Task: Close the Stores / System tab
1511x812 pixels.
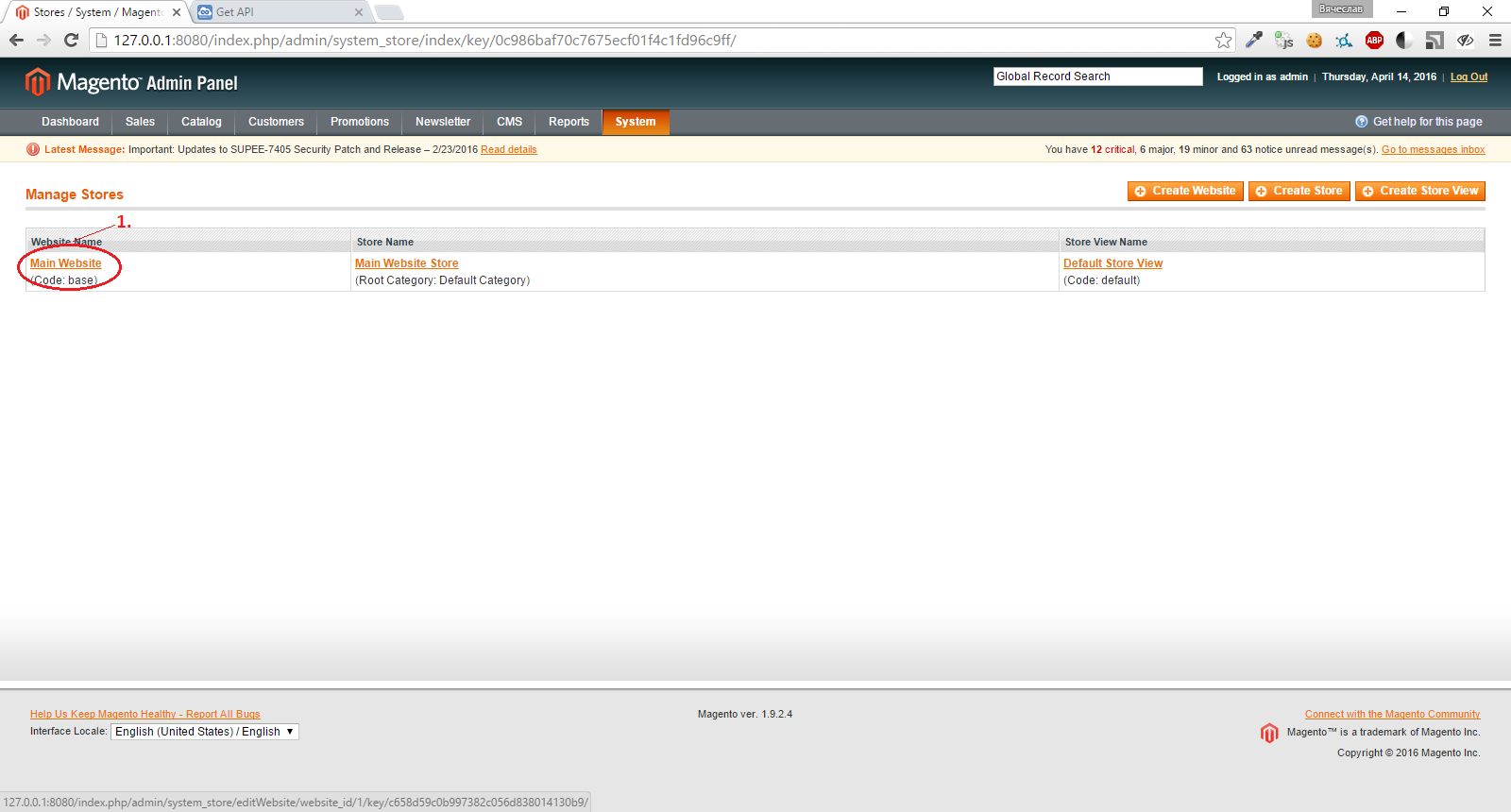Action: [177, 12]
